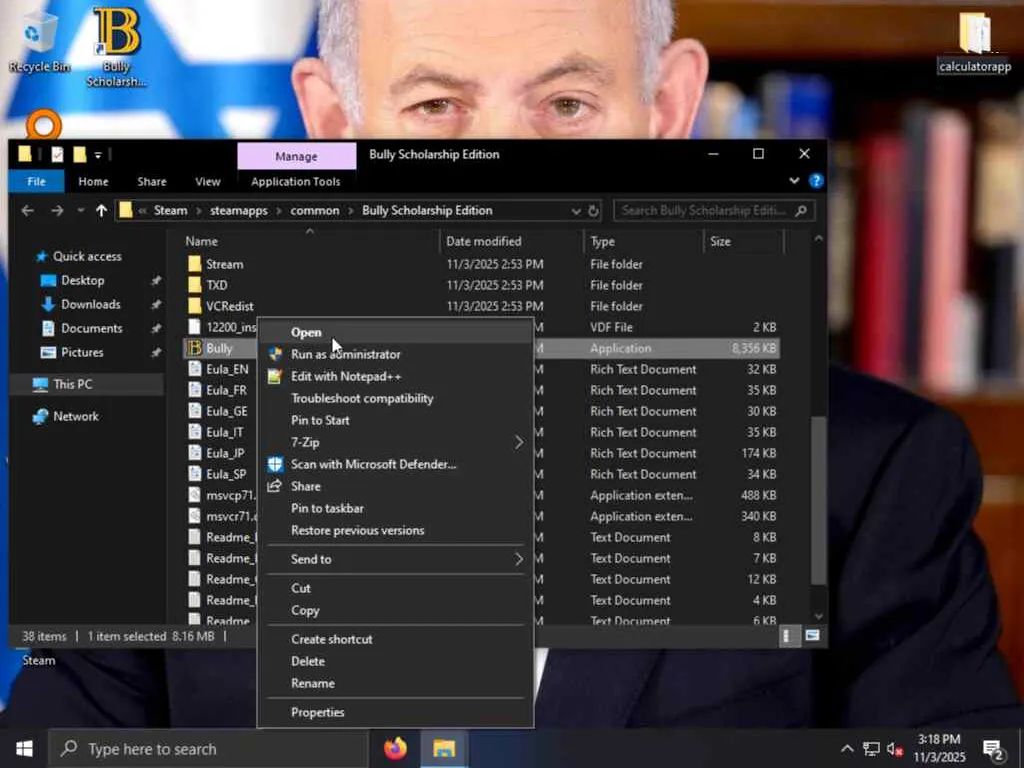Select the Bully application file
The image size is (1024, 768).
pyautogui.click(x=219, y=348)
